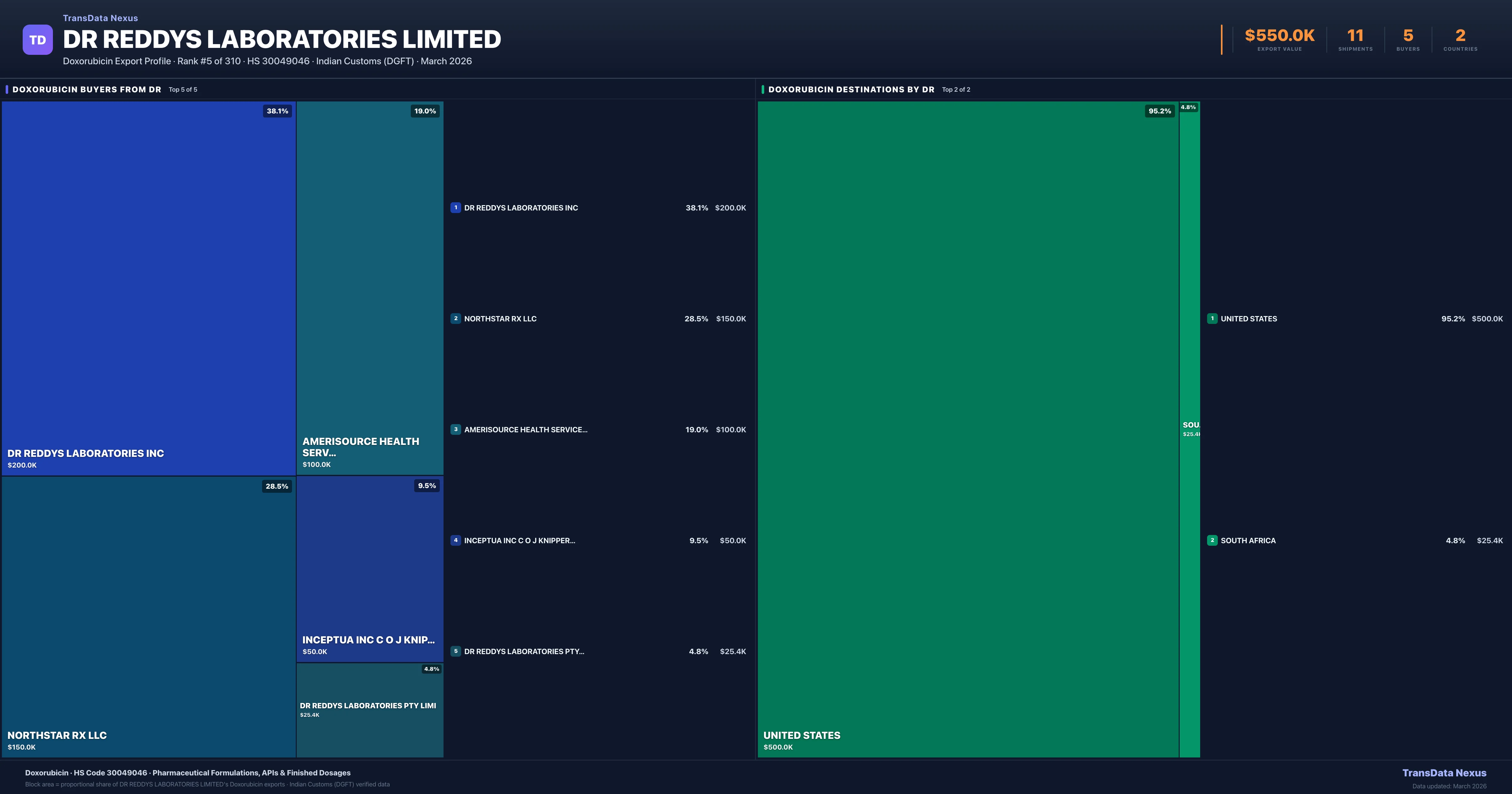Click rank badge 1 beside DR REDDYS LABORATORIES INC

tap(455, 207)
